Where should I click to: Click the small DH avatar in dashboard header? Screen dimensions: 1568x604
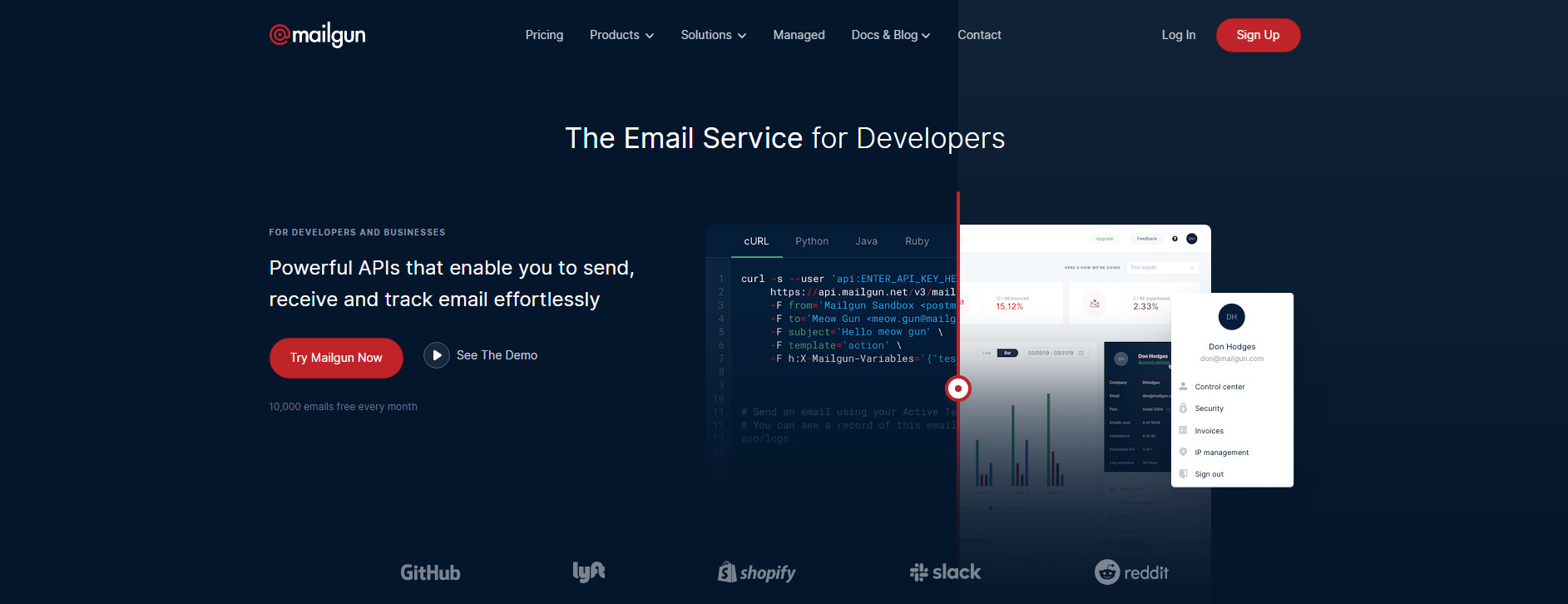click(x=1191, y=239)
